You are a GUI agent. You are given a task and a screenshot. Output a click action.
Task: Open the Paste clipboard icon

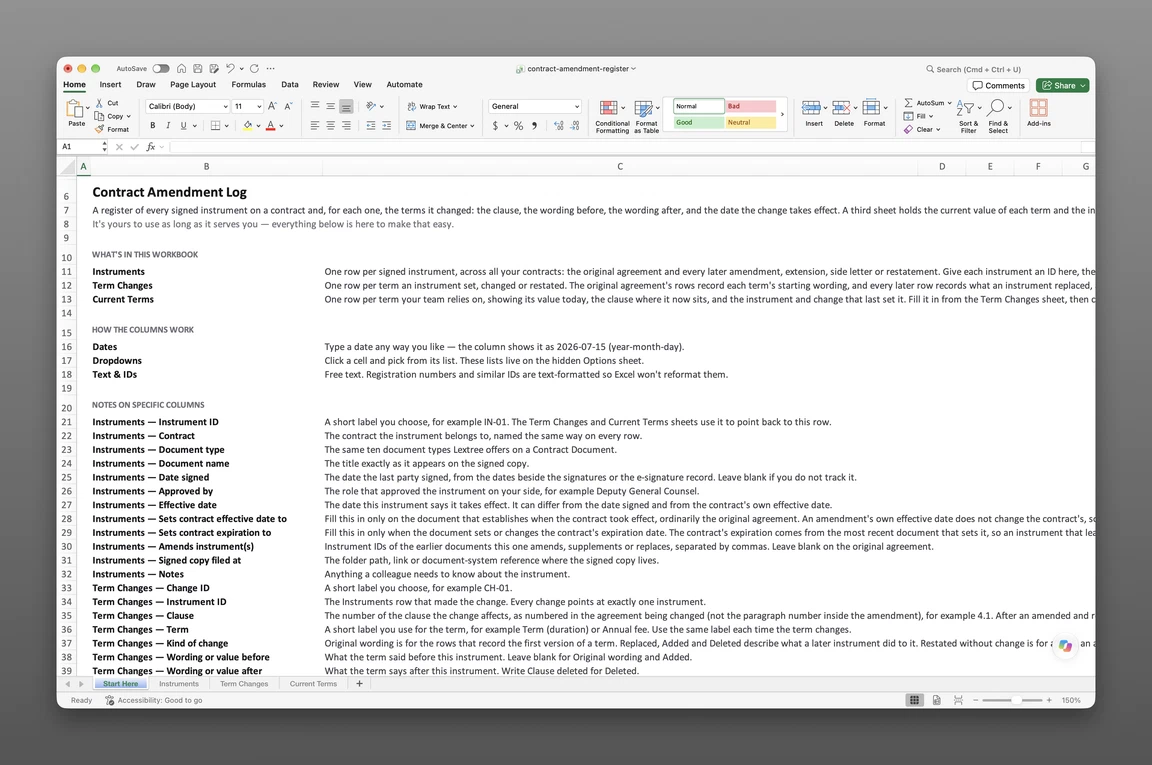pyautogui.click(x=75, y=109)
